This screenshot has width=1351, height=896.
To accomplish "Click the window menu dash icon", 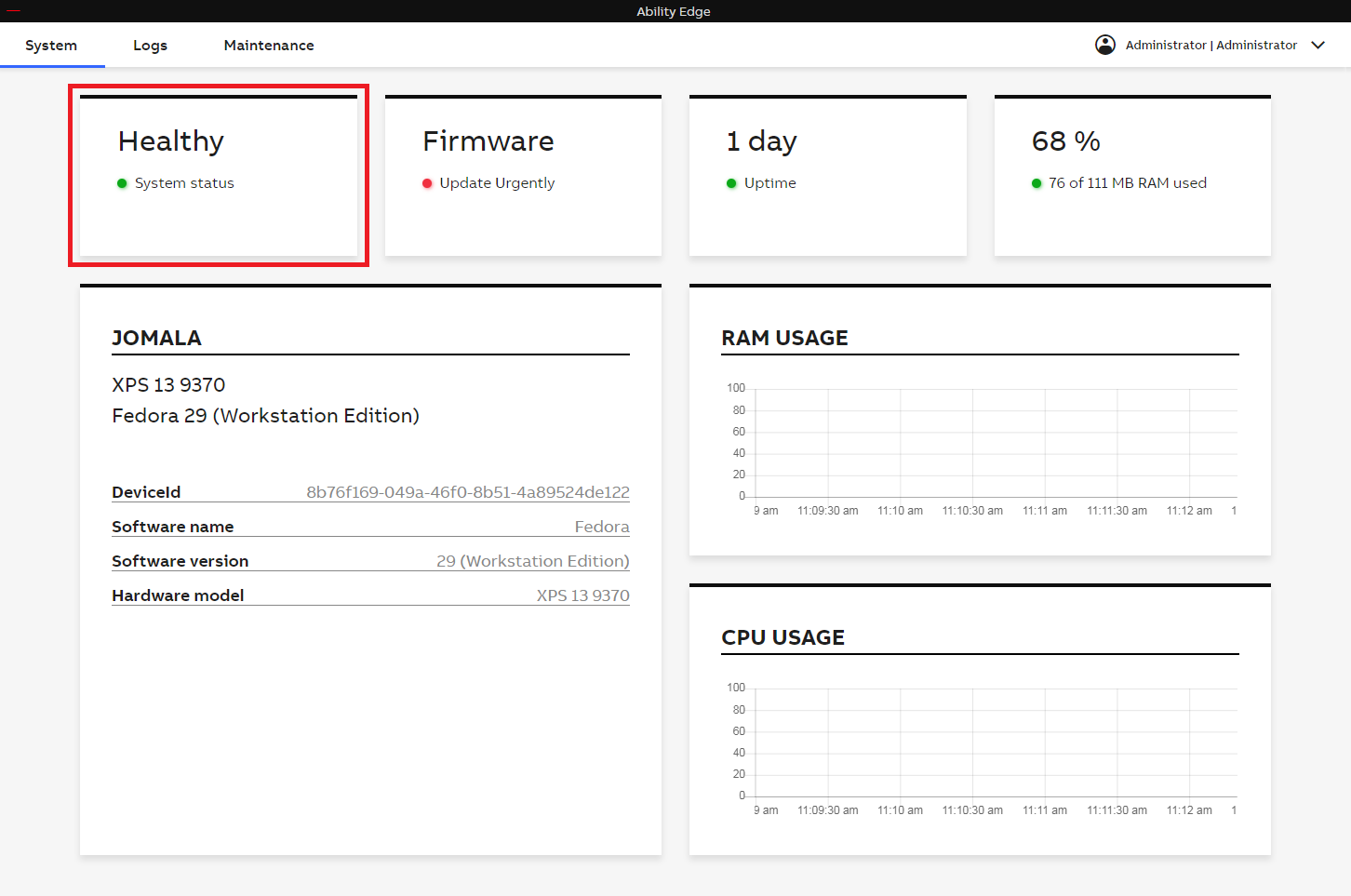I will tap(14, 11).
